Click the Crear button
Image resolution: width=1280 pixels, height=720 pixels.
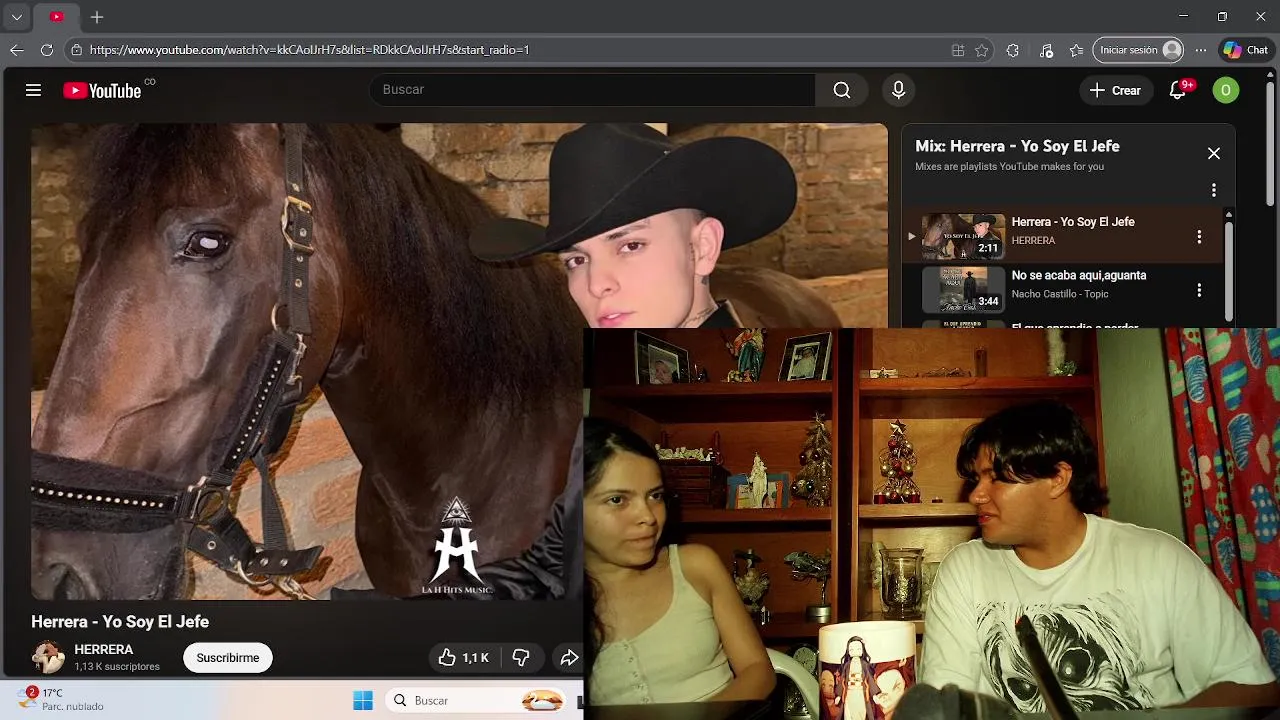click(1115, 90)
